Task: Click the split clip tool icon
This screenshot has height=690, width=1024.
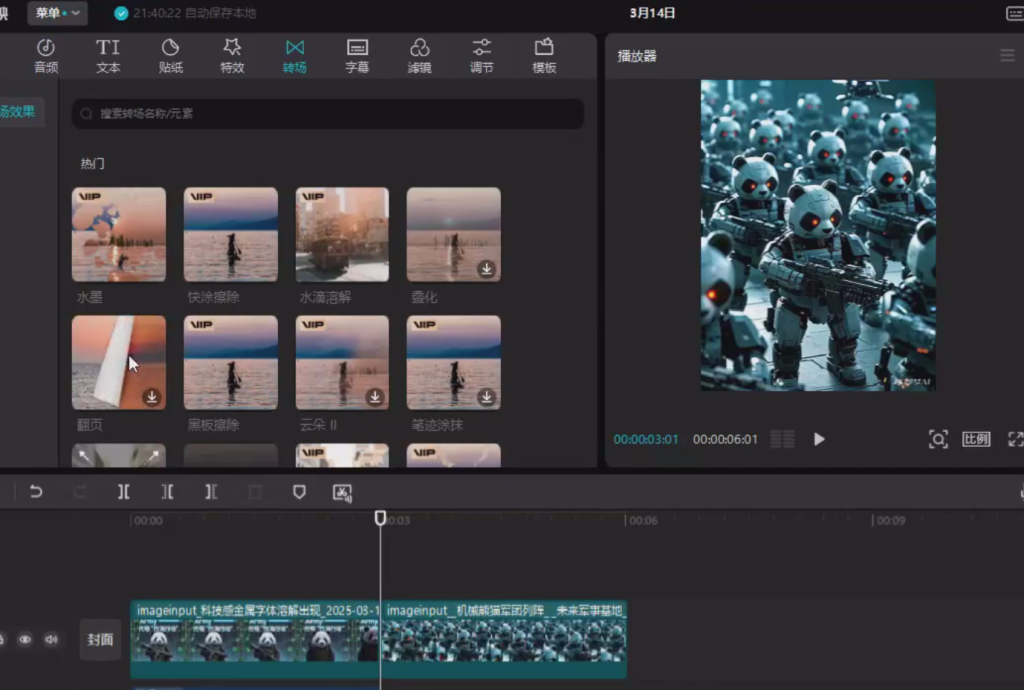Action: click(x=123, y=492)
